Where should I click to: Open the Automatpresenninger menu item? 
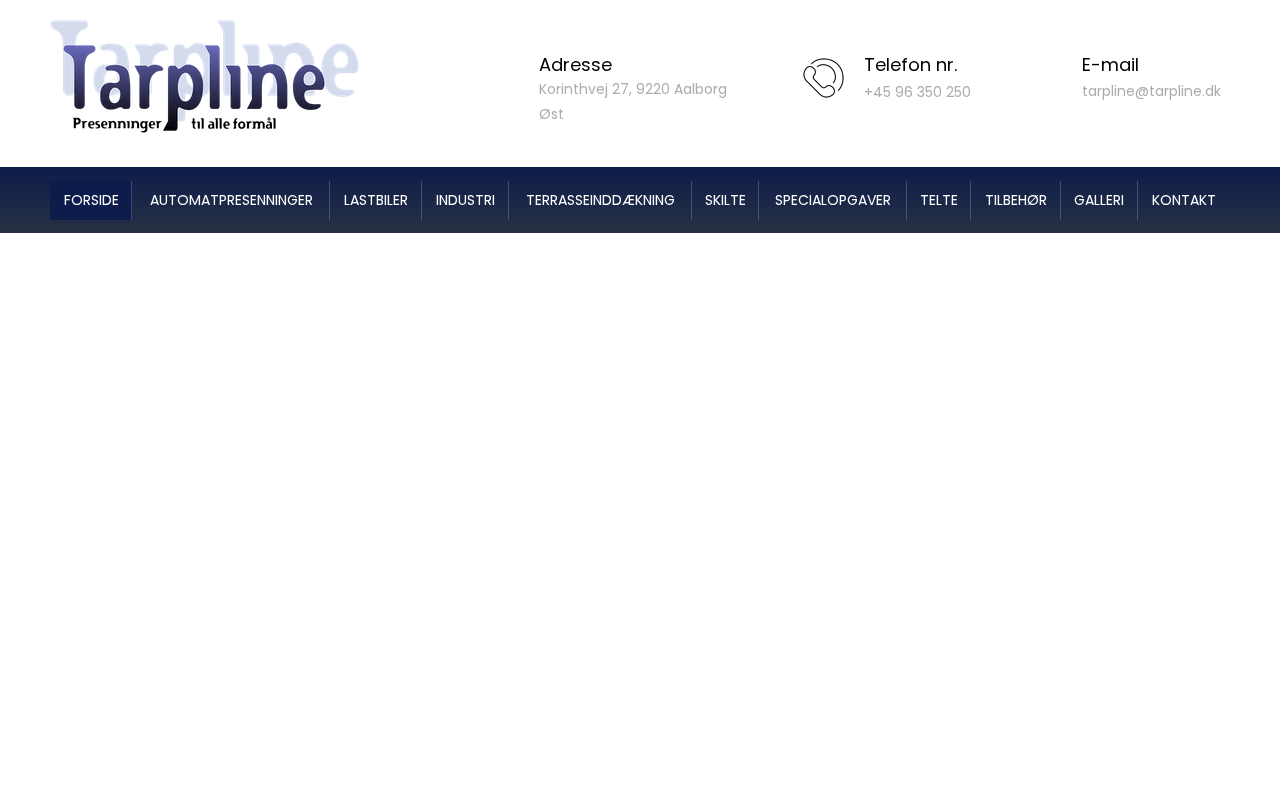tap(231, 200)
